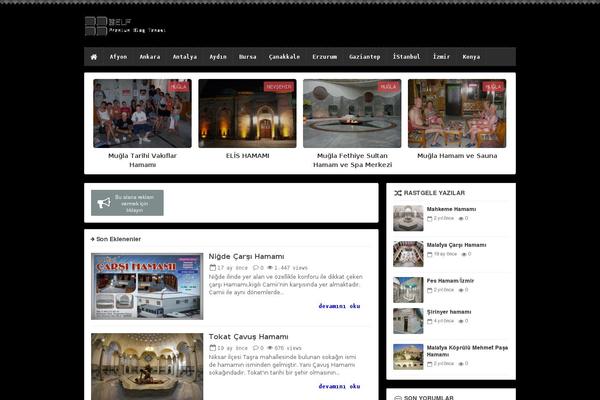
Task: Click the home icon in navigation bar
Action: click(94, 57)
